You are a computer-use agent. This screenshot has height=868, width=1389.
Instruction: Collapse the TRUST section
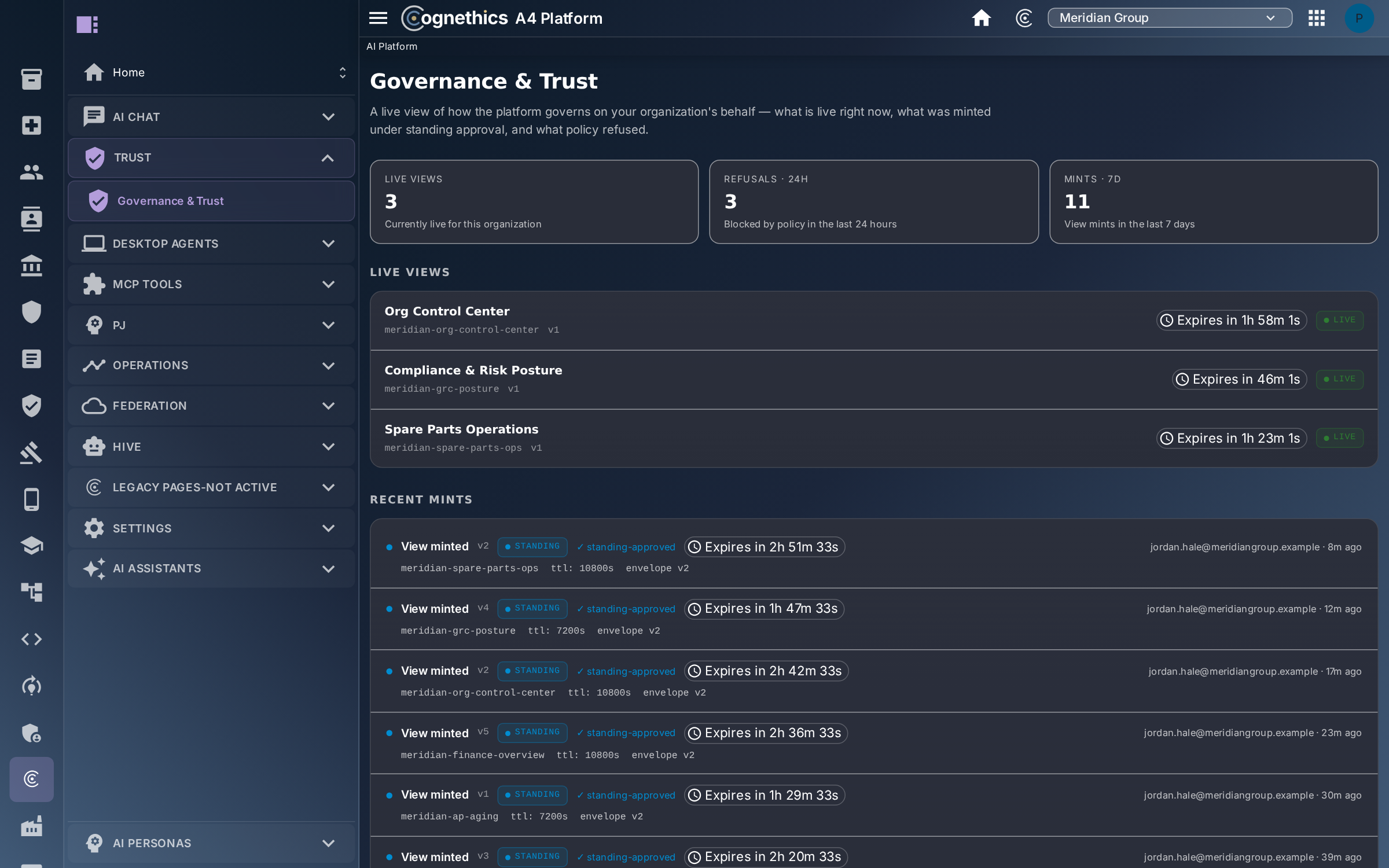coord(211,158)
